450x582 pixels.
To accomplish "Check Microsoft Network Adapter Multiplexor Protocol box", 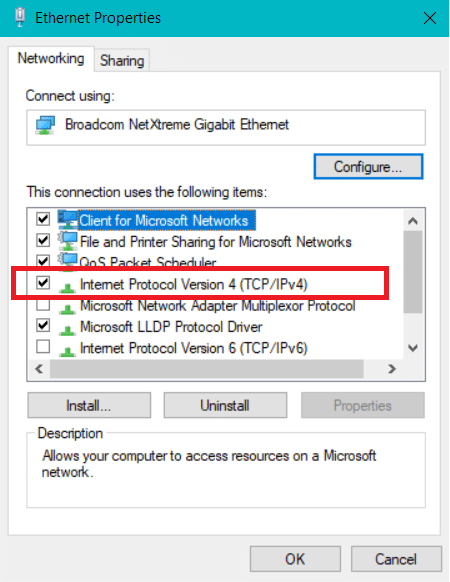I will pyautogui.click(x=43, y=305).
